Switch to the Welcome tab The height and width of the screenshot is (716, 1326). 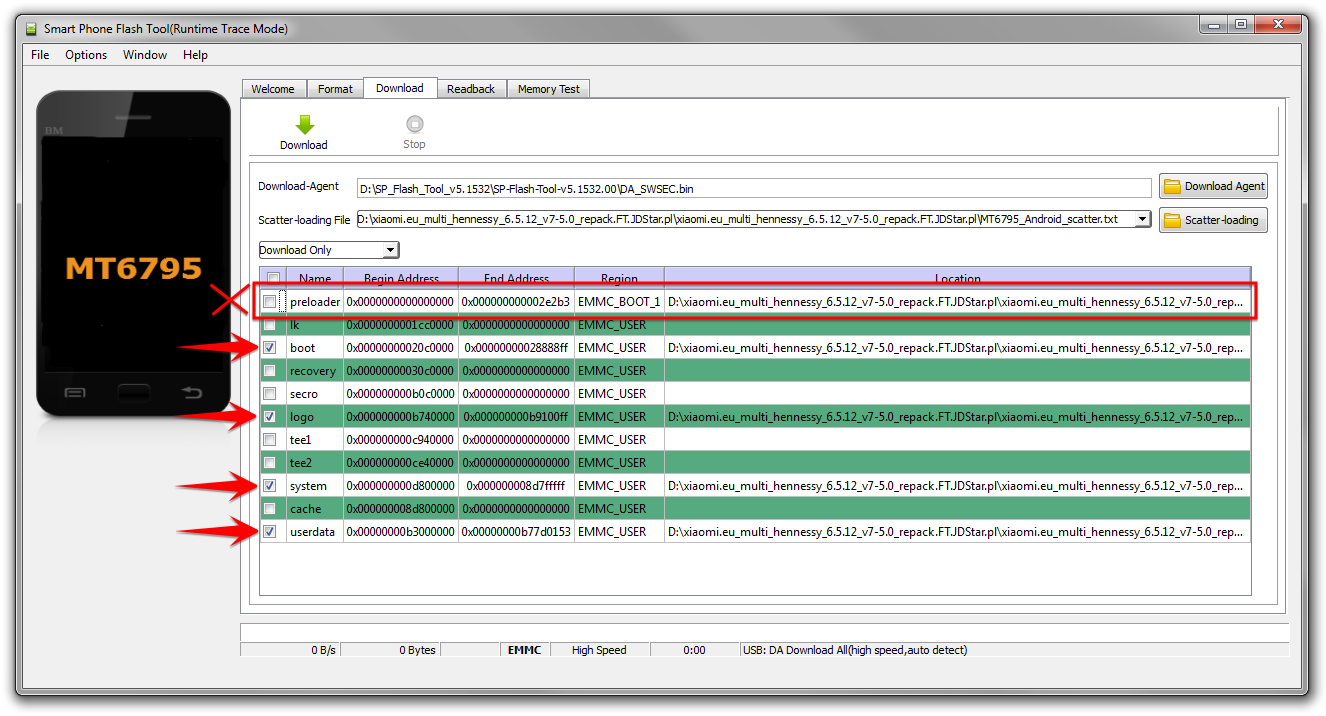[x=273, y=89]
